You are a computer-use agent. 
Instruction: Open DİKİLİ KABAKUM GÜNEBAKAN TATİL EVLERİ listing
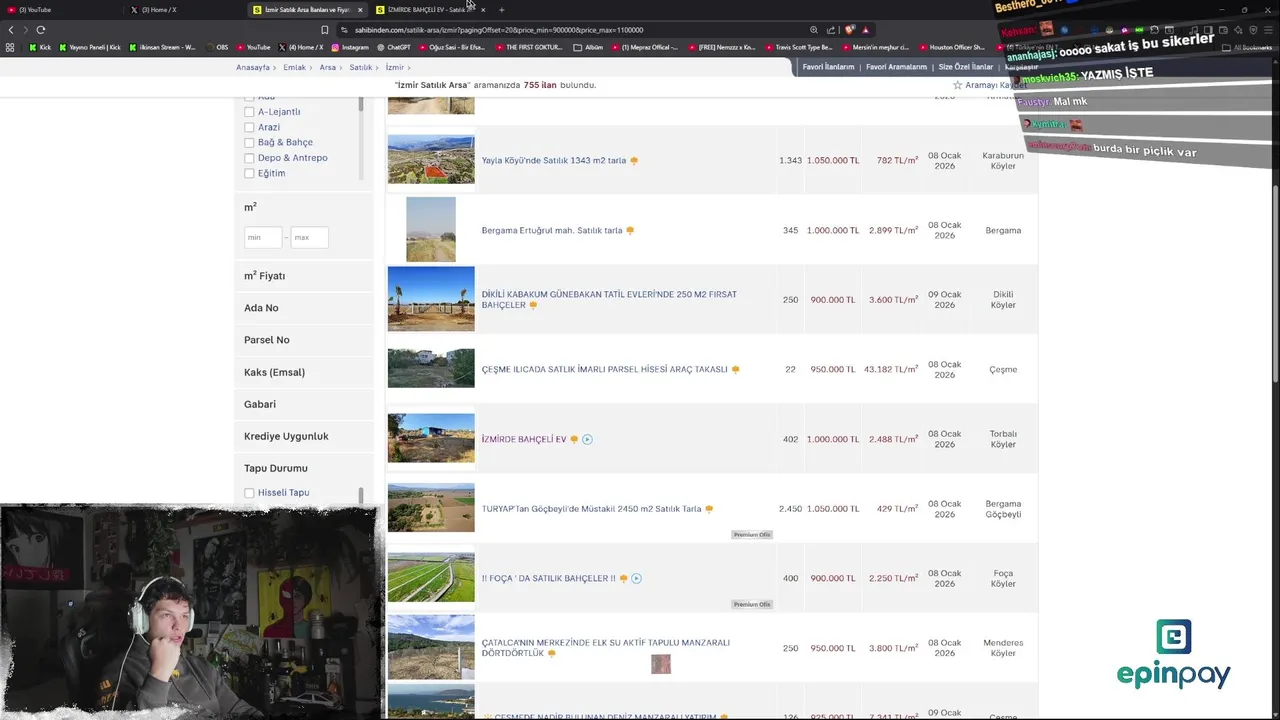pyautogui.click(x=609, y=299)
